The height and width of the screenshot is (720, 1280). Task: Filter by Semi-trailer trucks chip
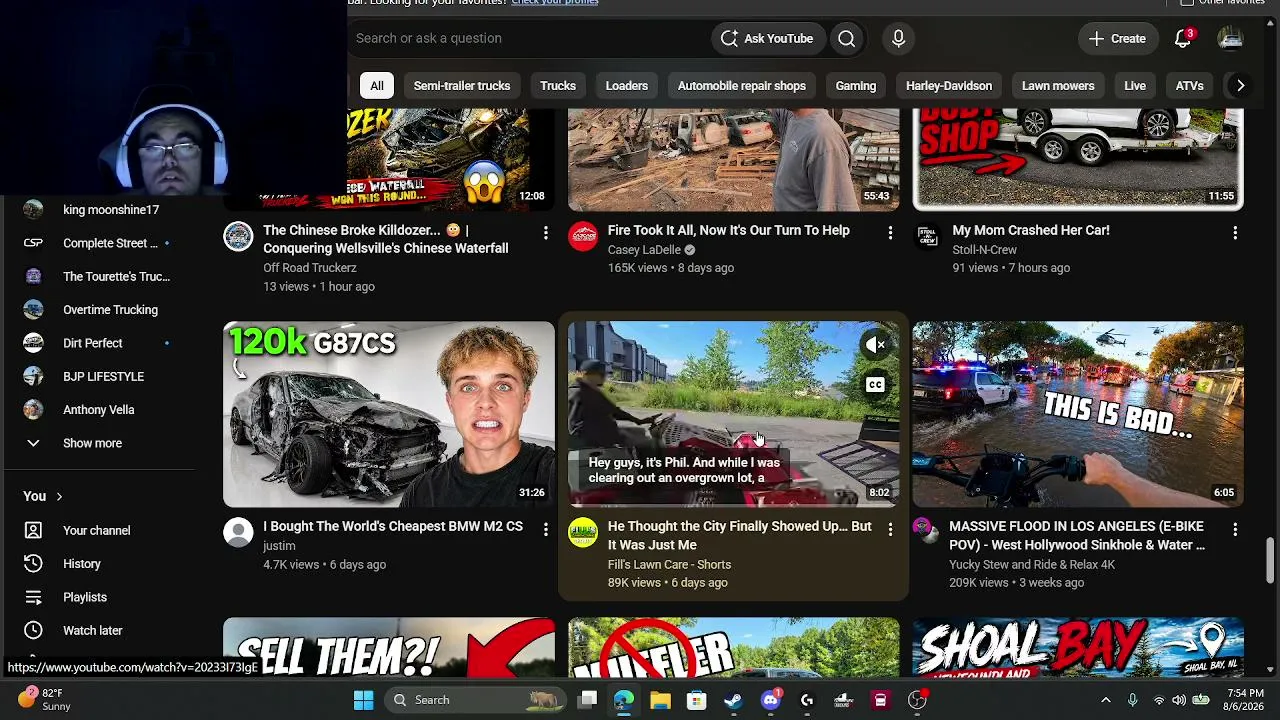point(462,86)
